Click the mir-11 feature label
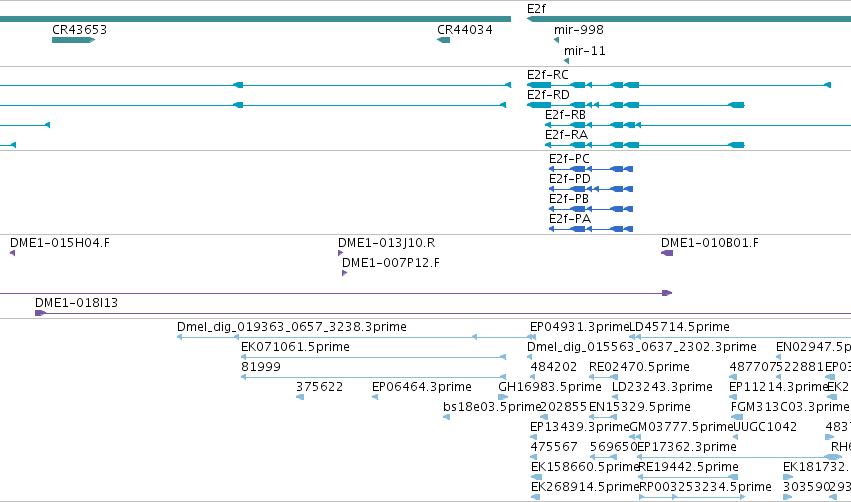Viewport: 851px width, 502px height. [x=585, y=51]
